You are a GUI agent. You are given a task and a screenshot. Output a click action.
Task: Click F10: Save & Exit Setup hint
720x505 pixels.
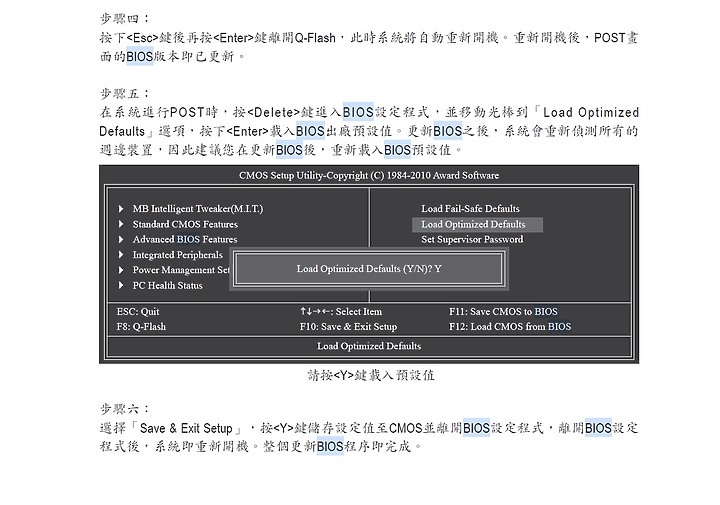click(x=349, y=326)
